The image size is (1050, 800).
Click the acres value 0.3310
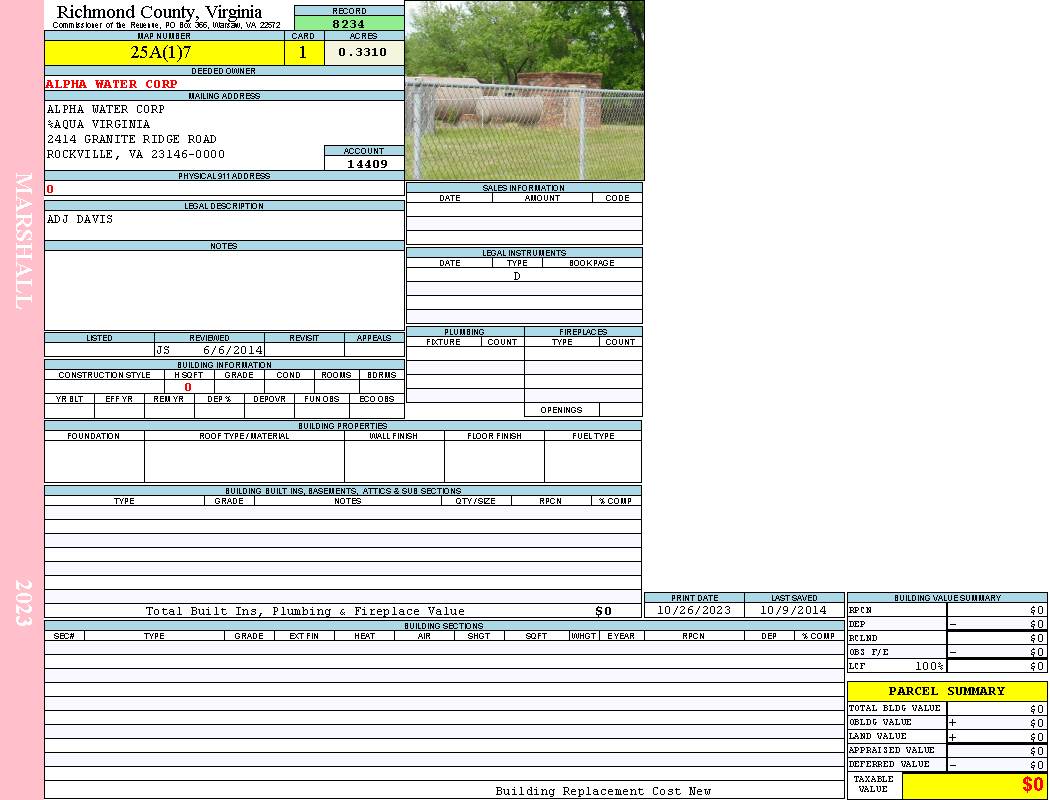pos(363,53)
